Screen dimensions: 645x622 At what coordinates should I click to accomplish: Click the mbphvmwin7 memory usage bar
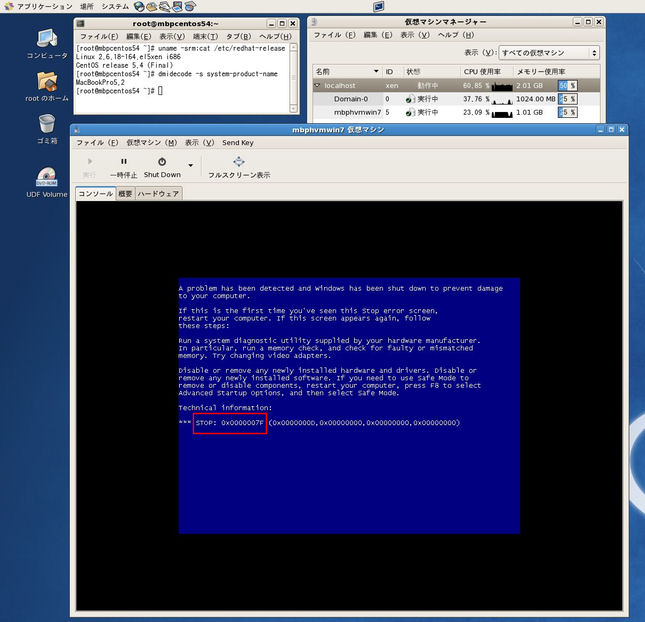pos(568,112)
